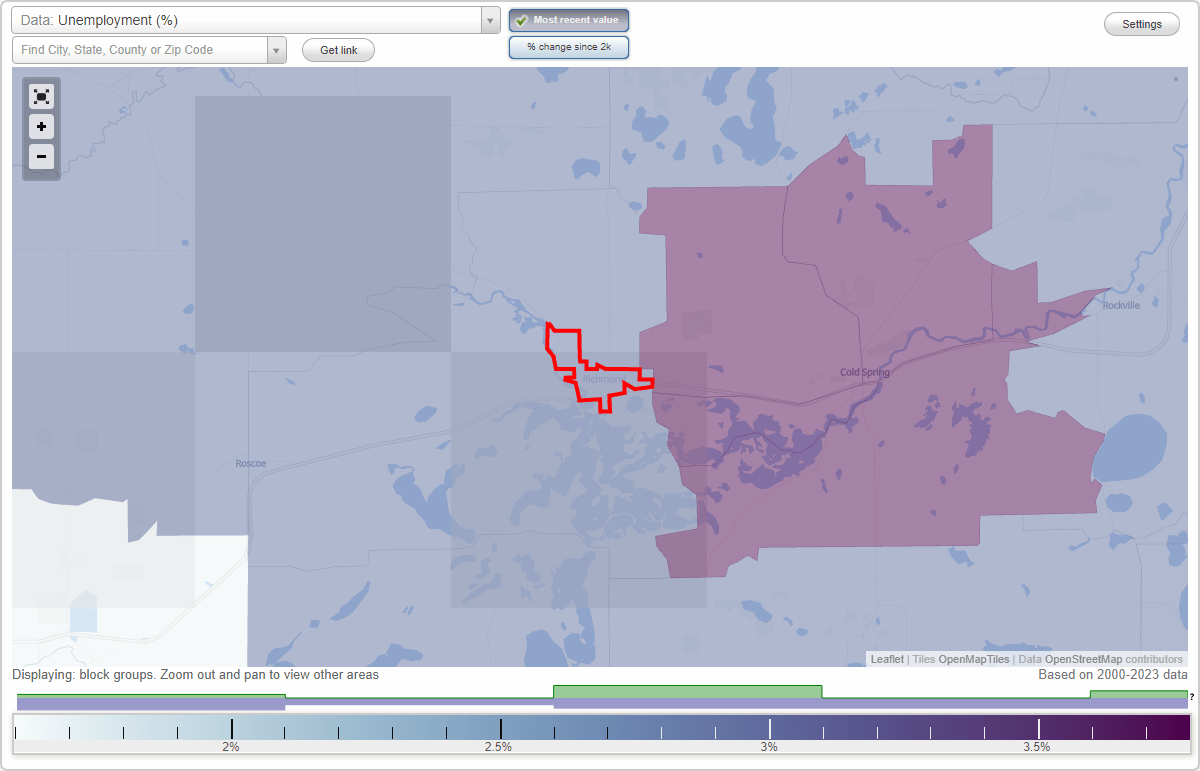Click the Find City input field
Viewport: 1200px width, 771px height.
(x=140, y=49)
